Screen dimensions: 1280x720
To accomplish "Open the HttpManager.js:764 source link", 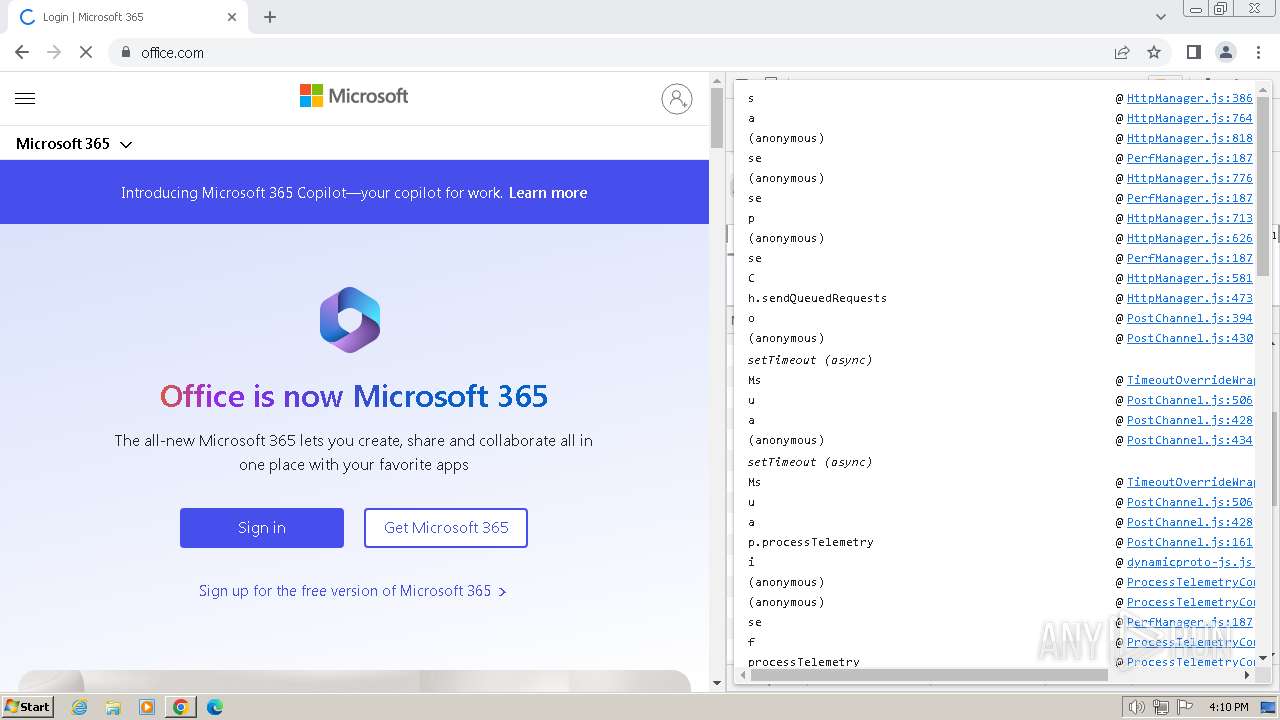I will pos(1189,118).
